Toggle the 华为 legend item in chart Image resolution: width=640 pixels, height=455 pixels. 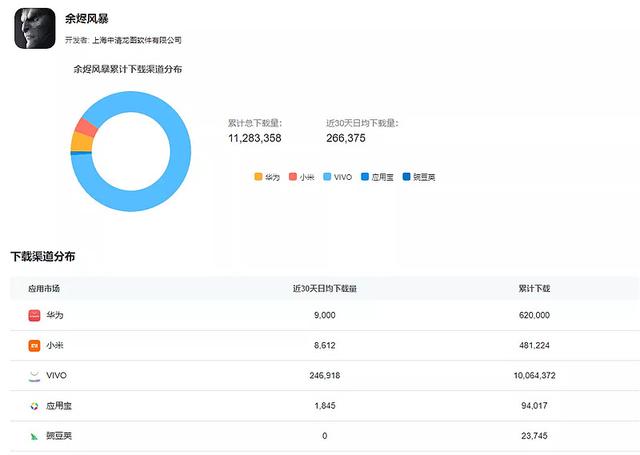[x=266, y=177]
